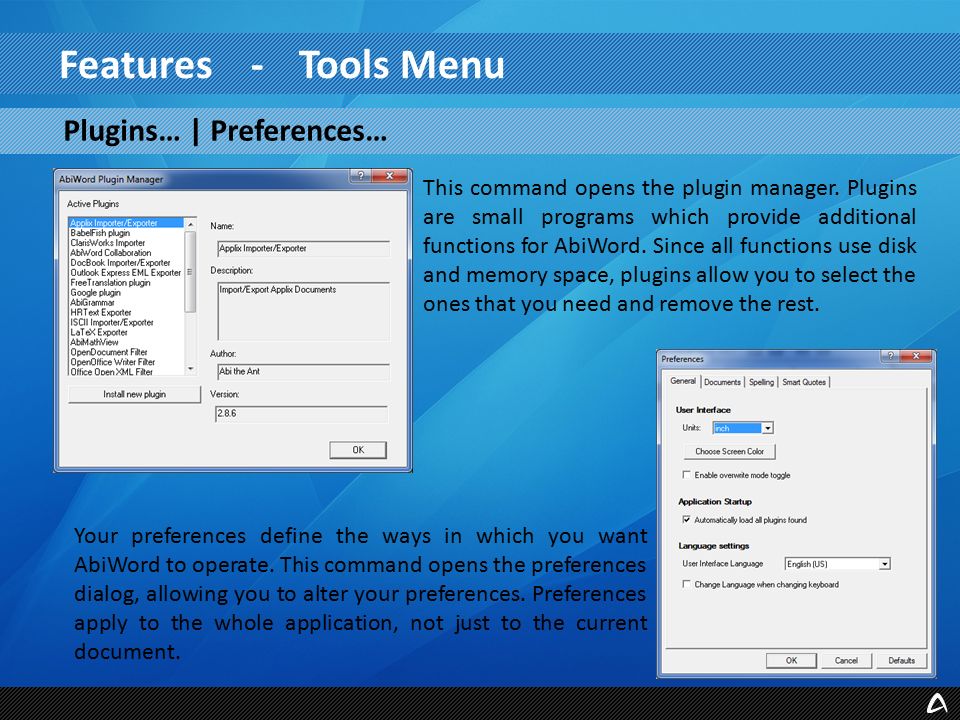
Task: Select Applix Importer/Exporter in plugin list
Action: pos(126,223)
